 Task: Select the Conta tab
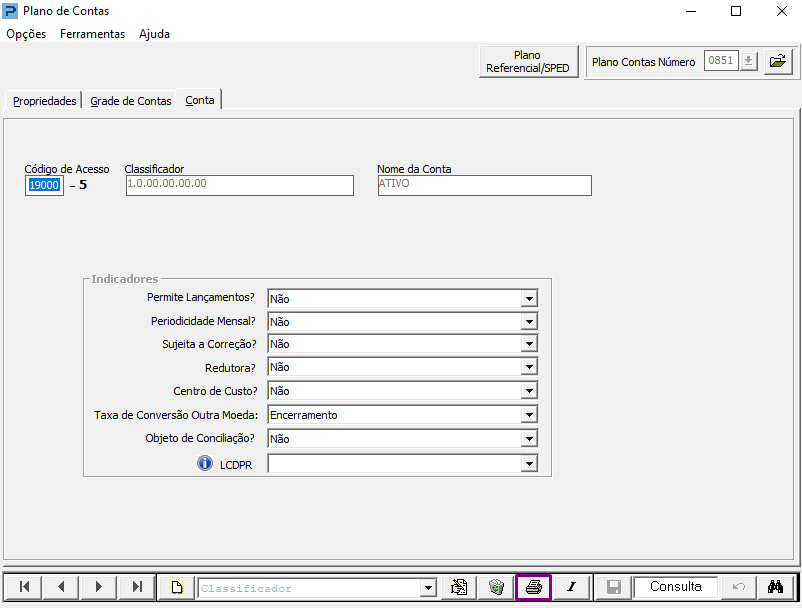[199, 100]
